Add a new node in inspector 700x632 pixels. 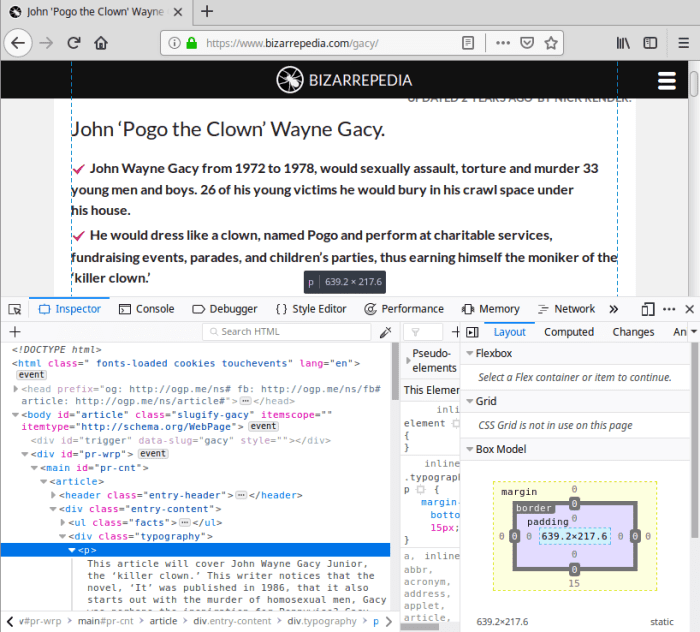coord(14,332)
